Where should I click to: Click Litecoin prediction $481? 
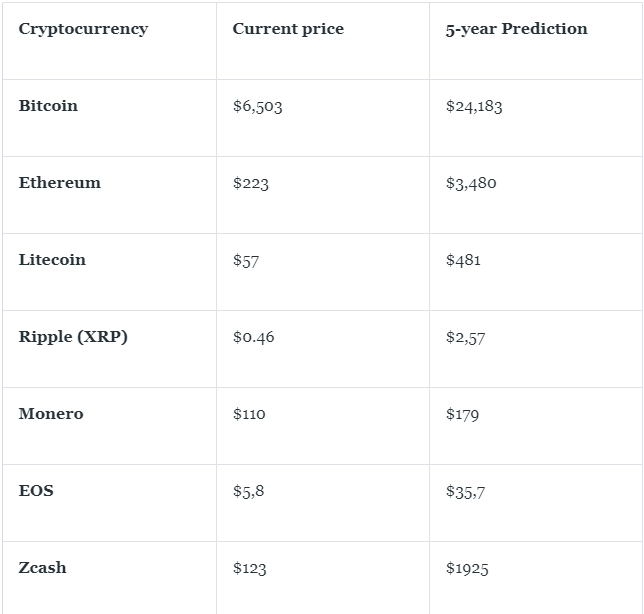click(463, 261)
